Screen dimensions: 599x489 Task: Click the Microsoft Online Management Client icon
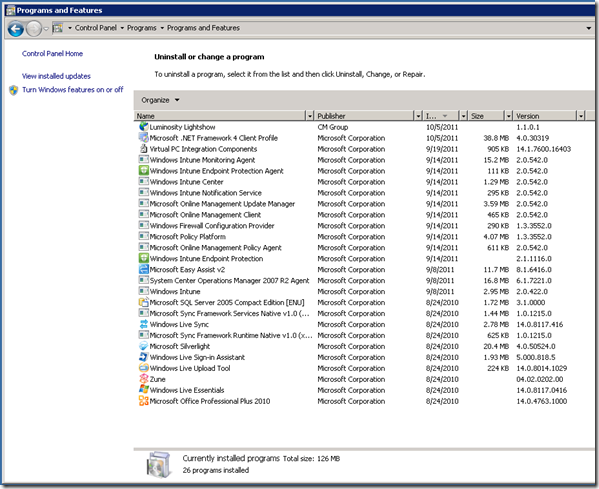click(143, 214)
